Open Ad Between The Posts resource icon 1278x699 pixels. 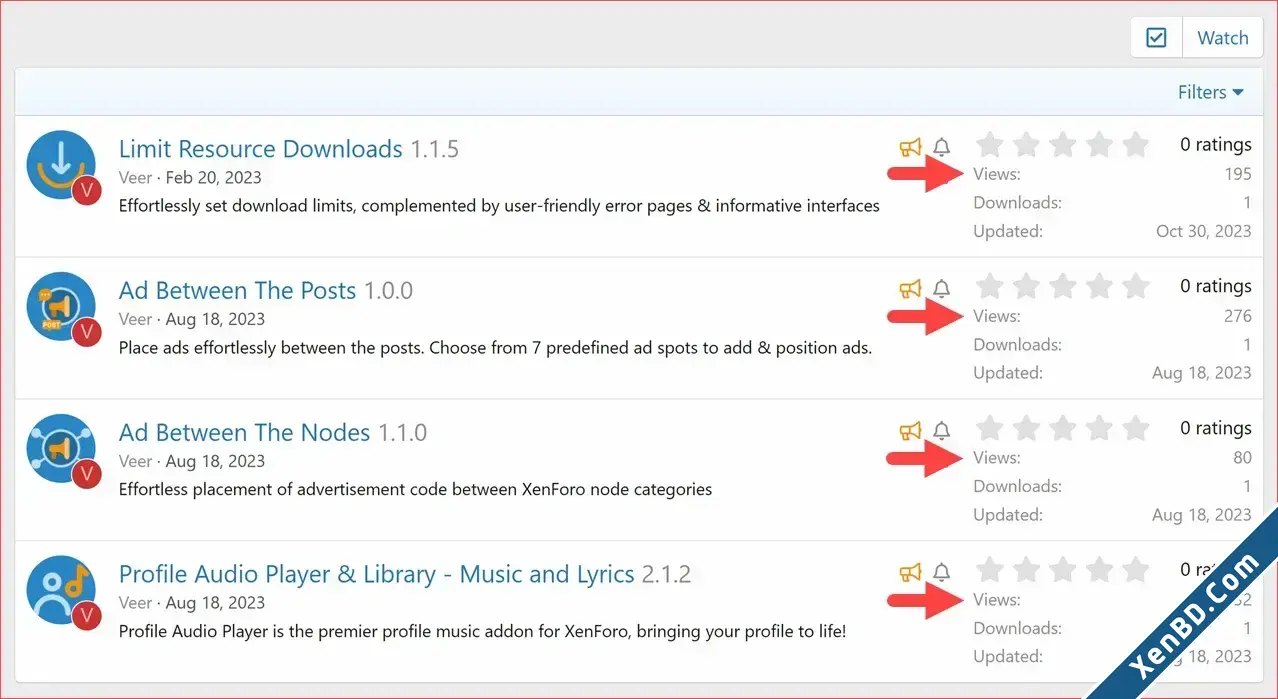pyautogui.click(x=61, y=307)
